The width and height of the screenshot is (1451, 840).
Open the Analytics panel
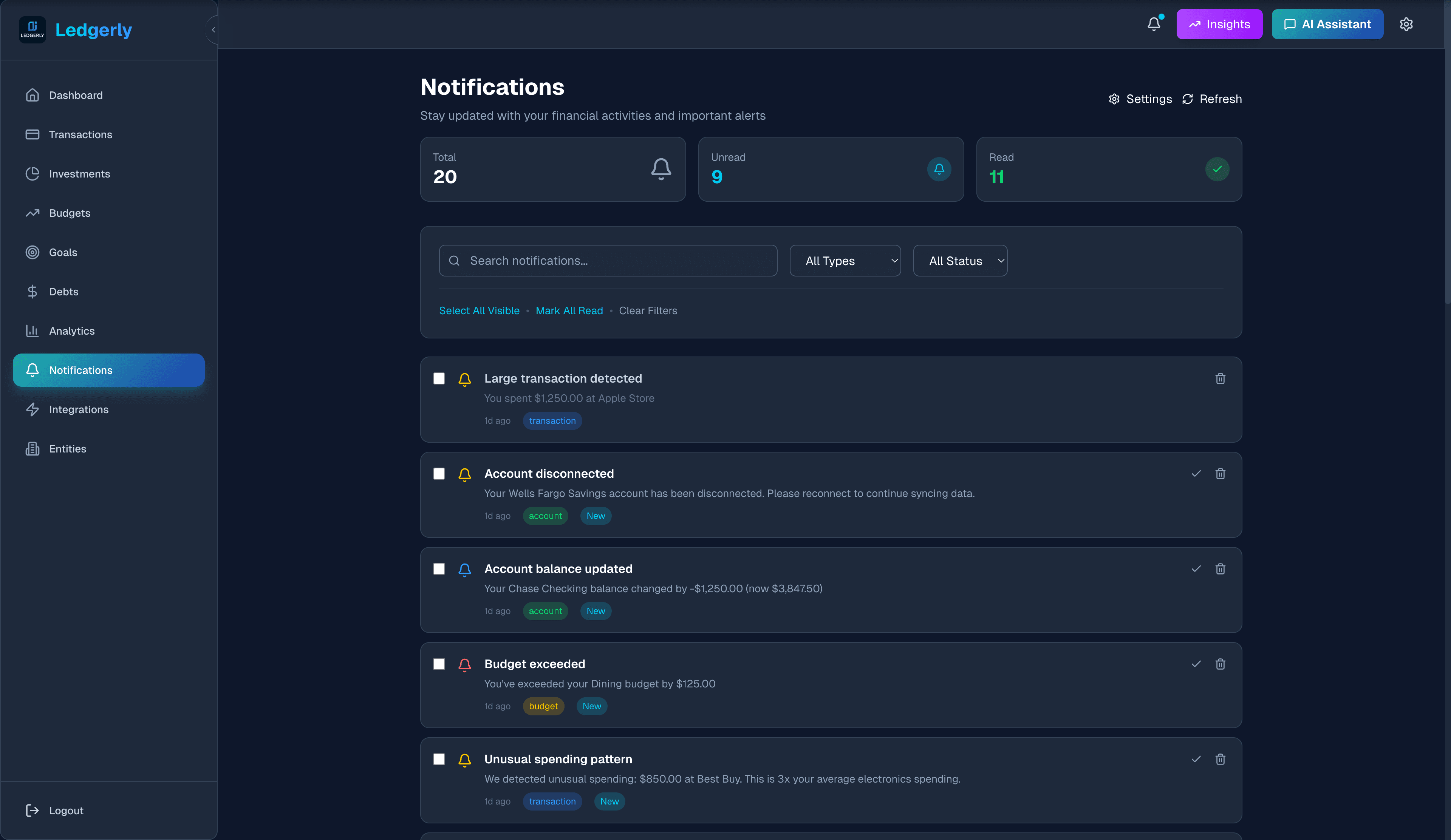click(x=71, y=331)
